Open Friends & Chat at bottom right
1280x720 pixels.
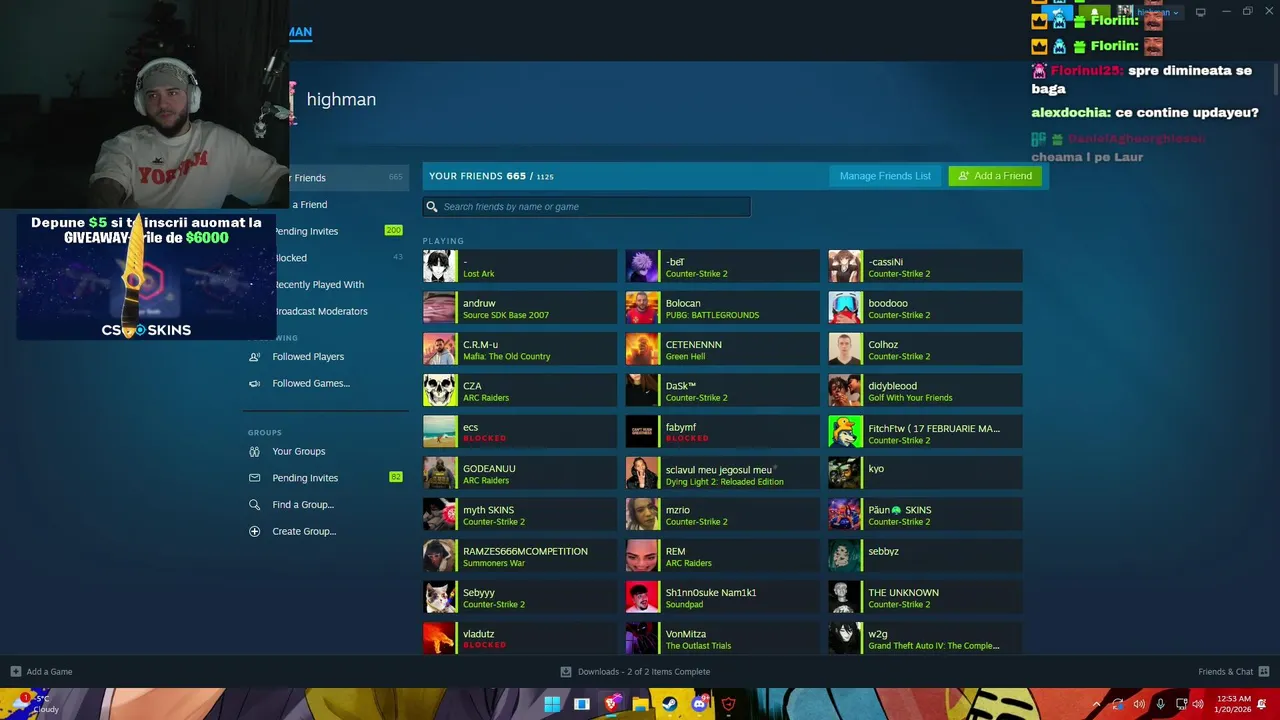click(1225, 672)
